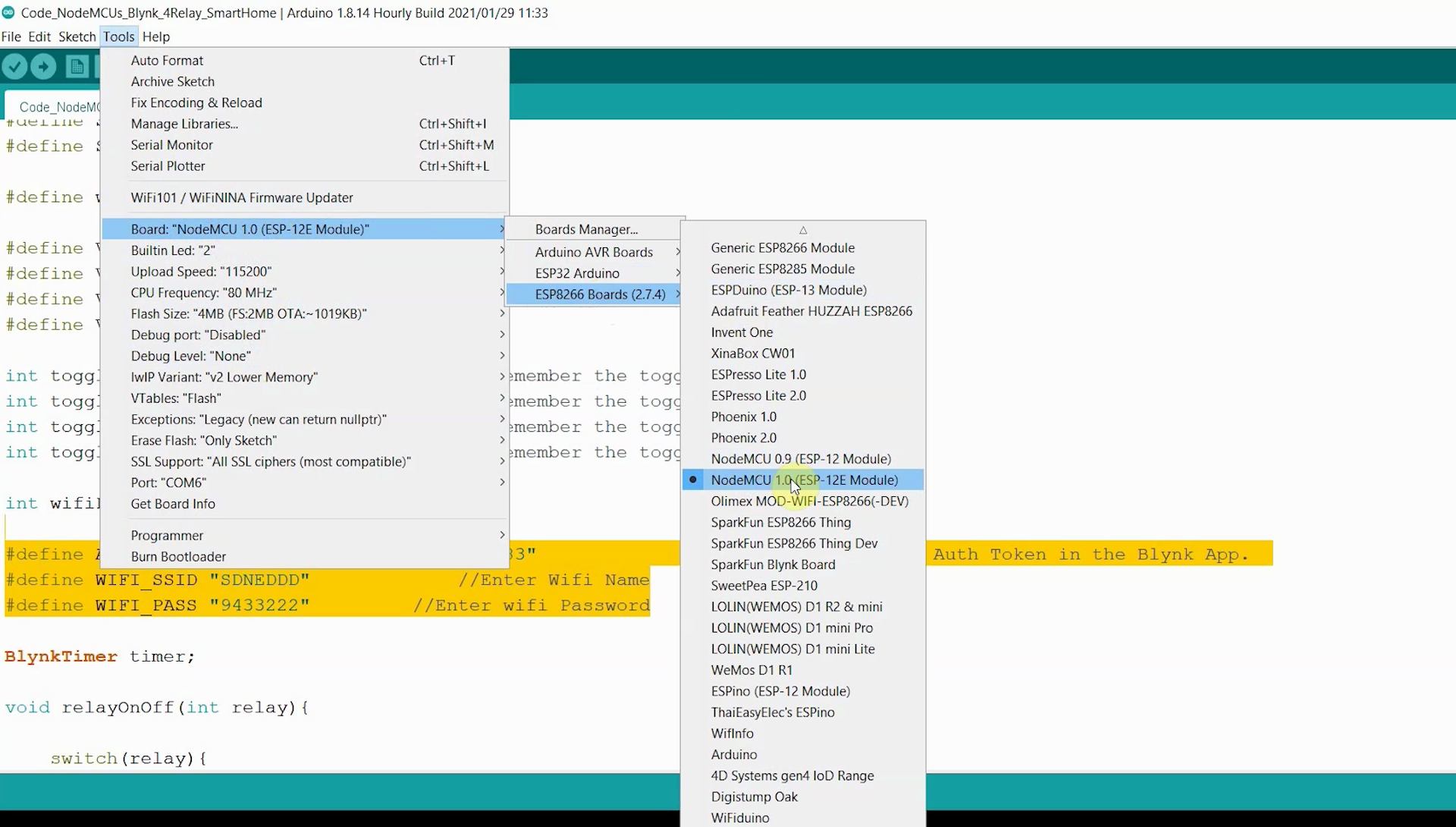Verify the sketch with the checkmark icon

[14, 67]
